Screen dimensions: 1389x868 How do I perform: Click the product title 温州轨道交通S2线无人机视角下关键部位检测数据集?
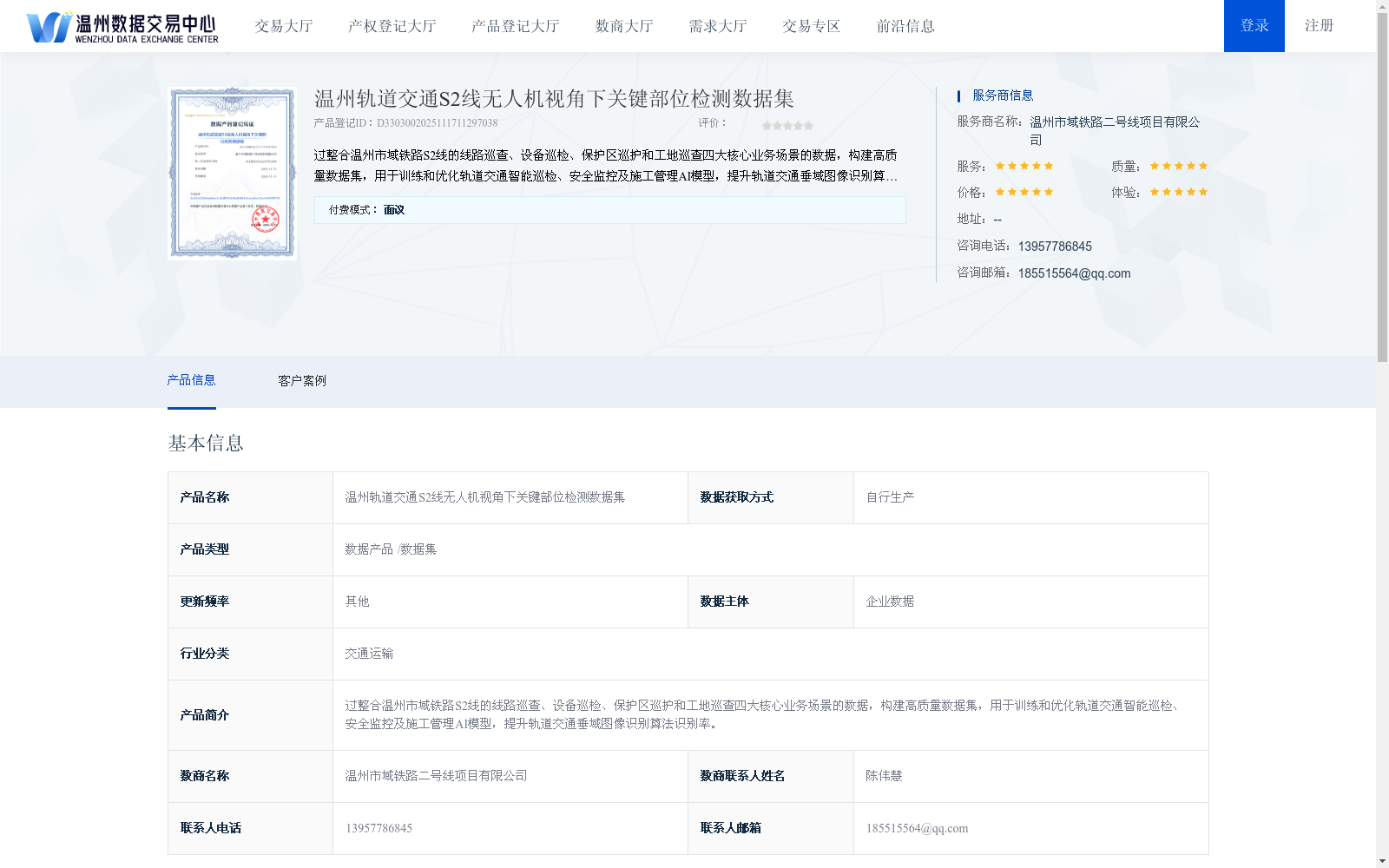point(554,99)
